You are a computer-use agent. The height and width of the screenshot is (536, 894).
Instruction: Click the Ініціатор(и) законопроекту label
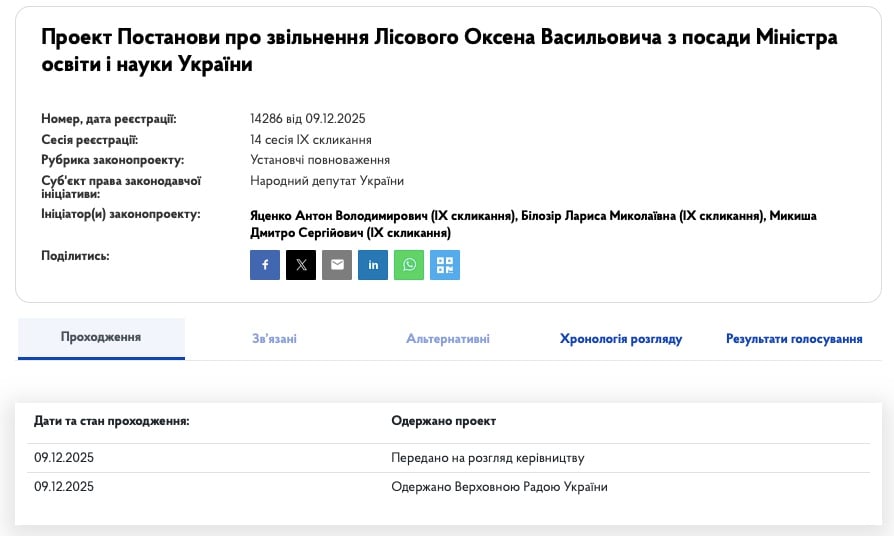pyautogui.click(x=121, y=214)
